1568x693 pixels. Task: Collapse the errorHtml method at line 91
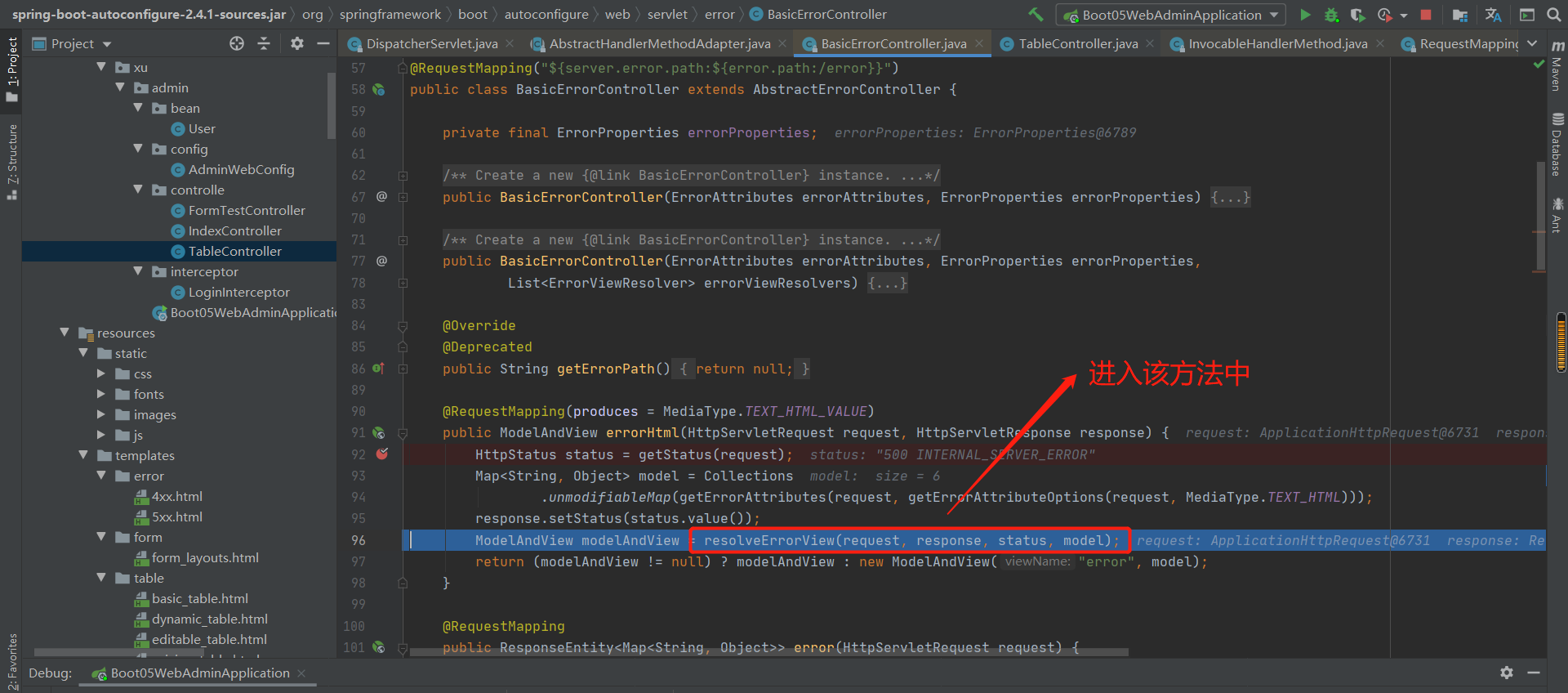(403, 433)
